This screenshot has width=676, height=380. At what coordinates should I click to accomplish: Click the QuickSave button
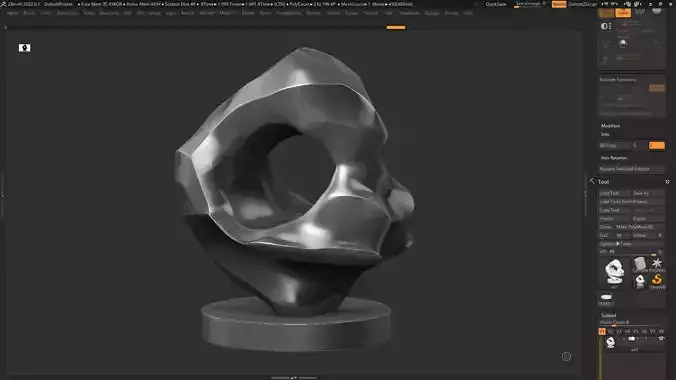(496, 4)
